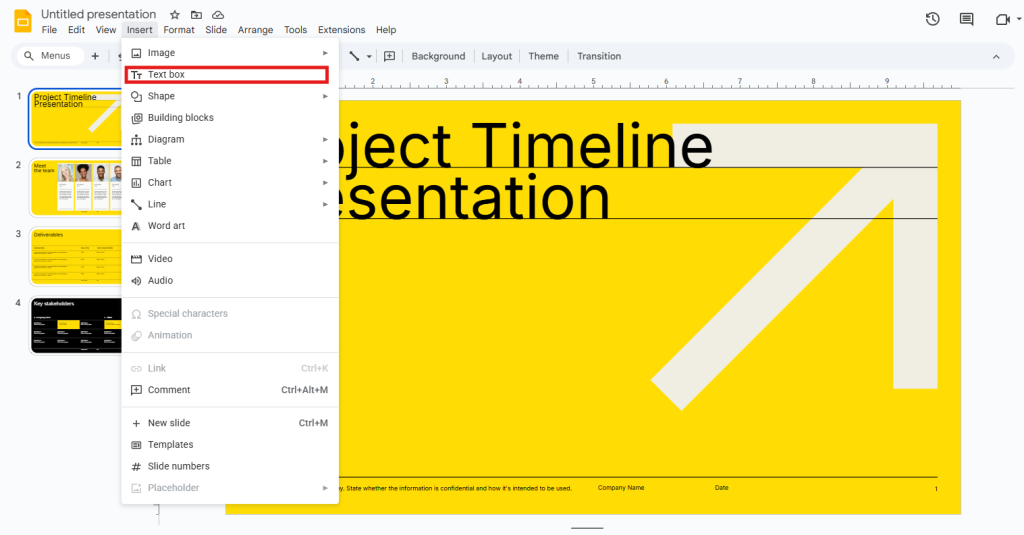Open the comments history icon
Image resolution: width=1024 pixels, height=535 pixels.
pos(966,19)
